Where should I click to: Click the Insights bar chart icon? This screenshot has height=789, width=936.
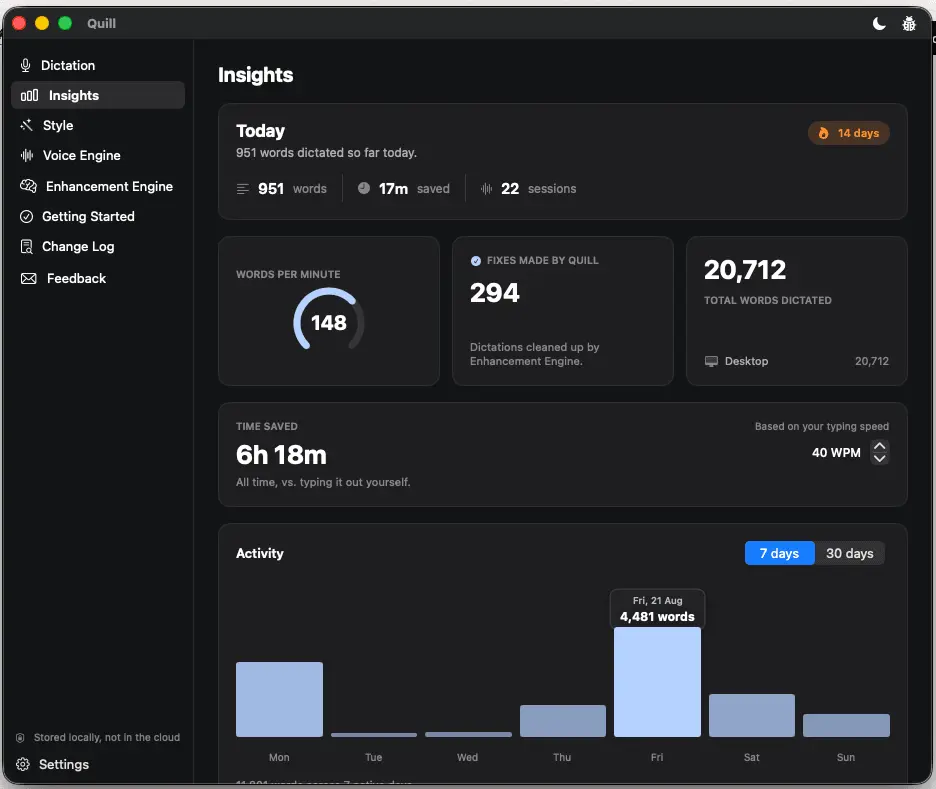[x=29, y=95]
